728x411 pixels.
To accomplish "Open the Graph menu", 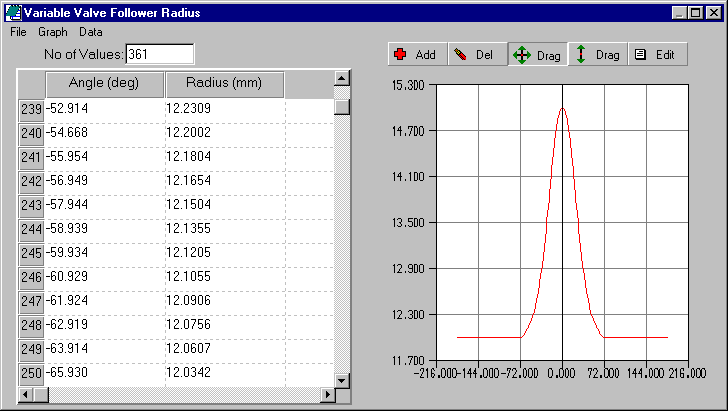I will 53,32.
